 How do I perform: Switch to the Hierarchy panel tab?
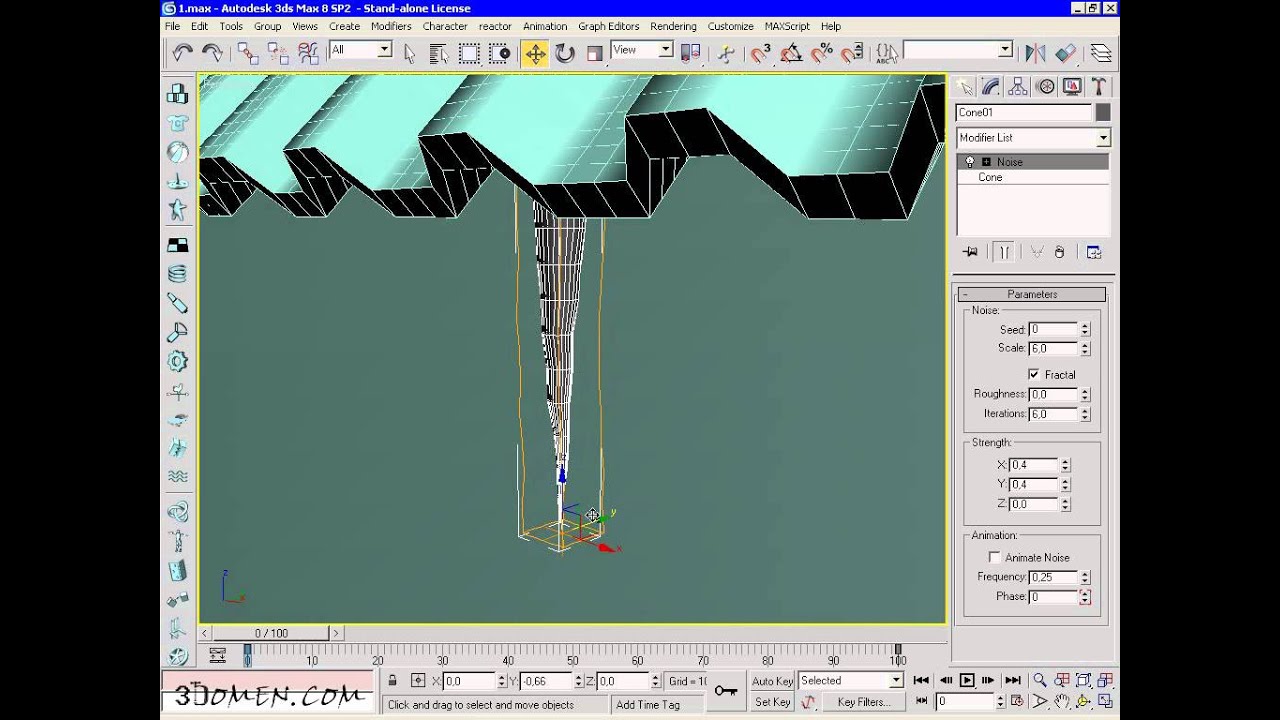click(1018, 87)
